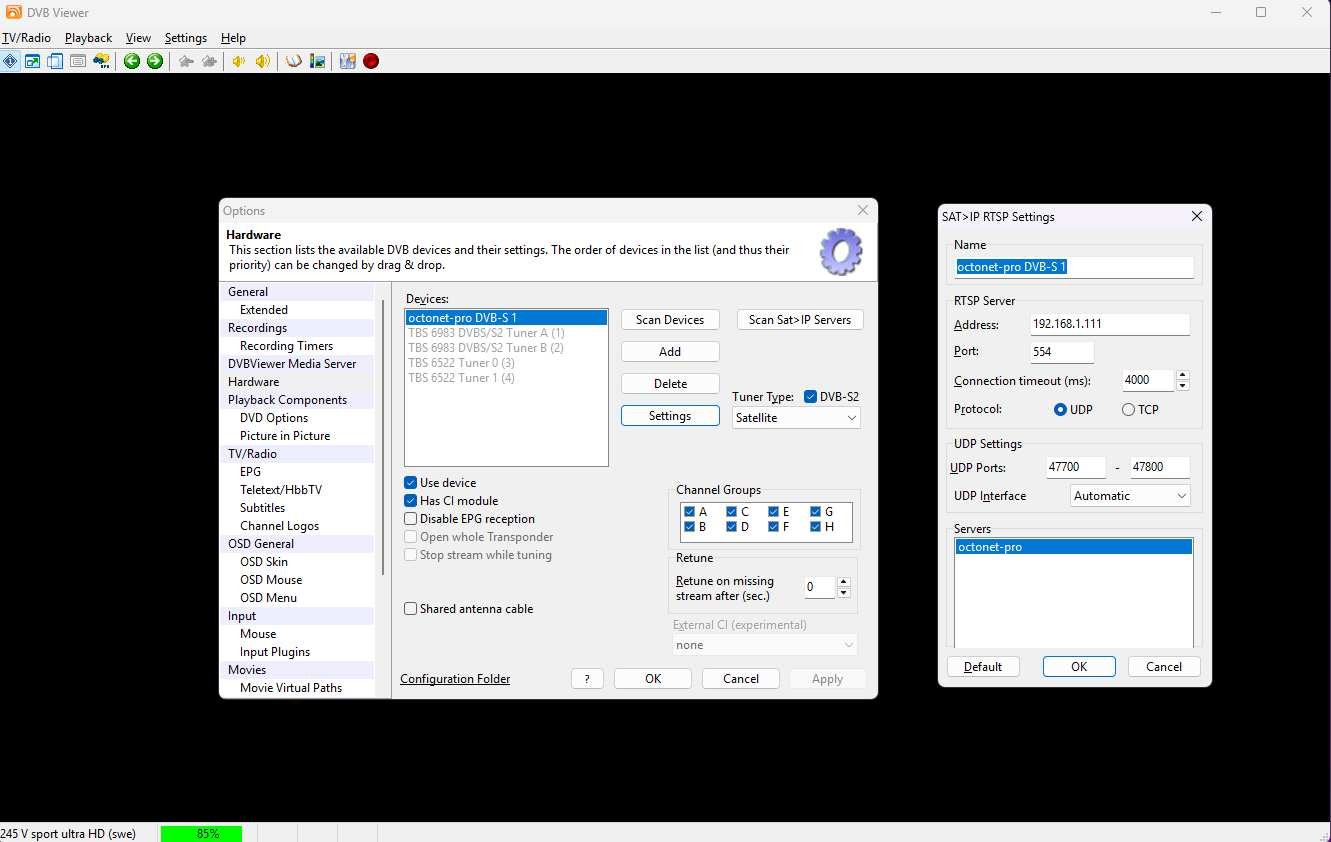This screenshot has height=842, width=1331.
Task: Expand the UDP Interface Automatic dropdown
Action: click(1129, 496)
